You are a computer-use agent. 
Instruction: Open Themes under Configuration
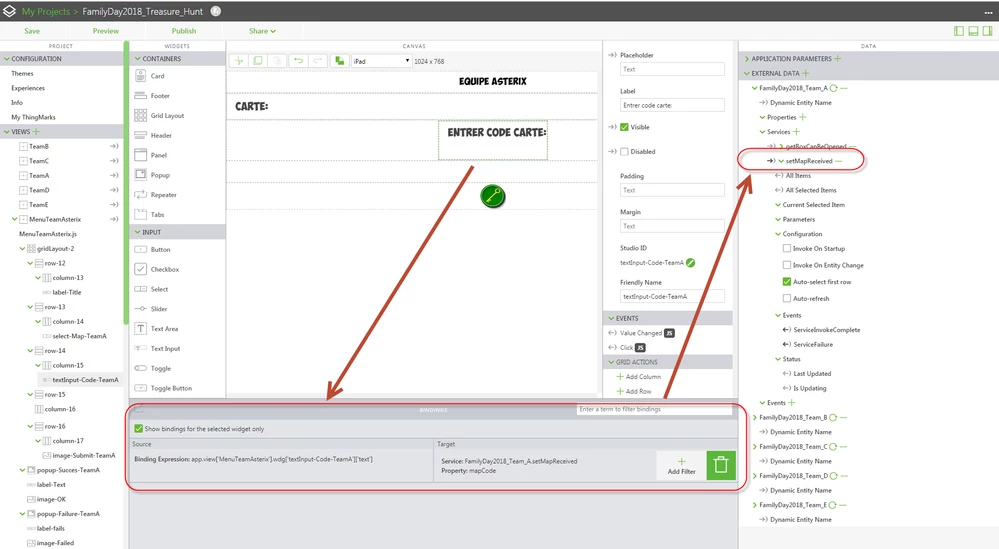point(22,74)
